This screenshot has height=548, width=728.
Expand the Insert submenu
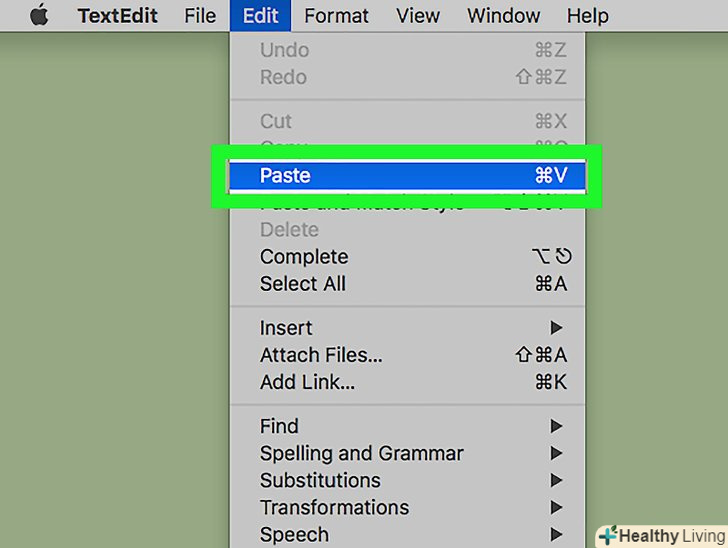pyautogui.click(x=286, y=328)
